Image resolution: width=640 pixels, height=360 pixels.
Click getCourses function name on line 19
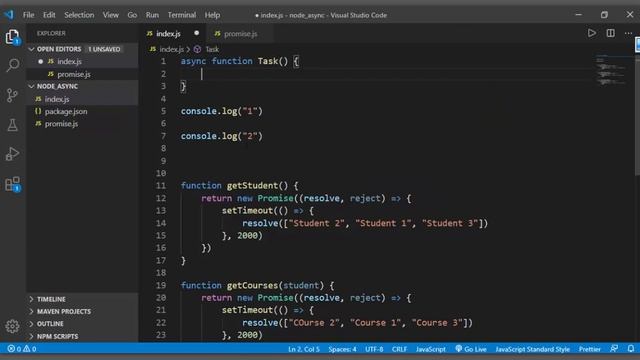click(252, 285)
